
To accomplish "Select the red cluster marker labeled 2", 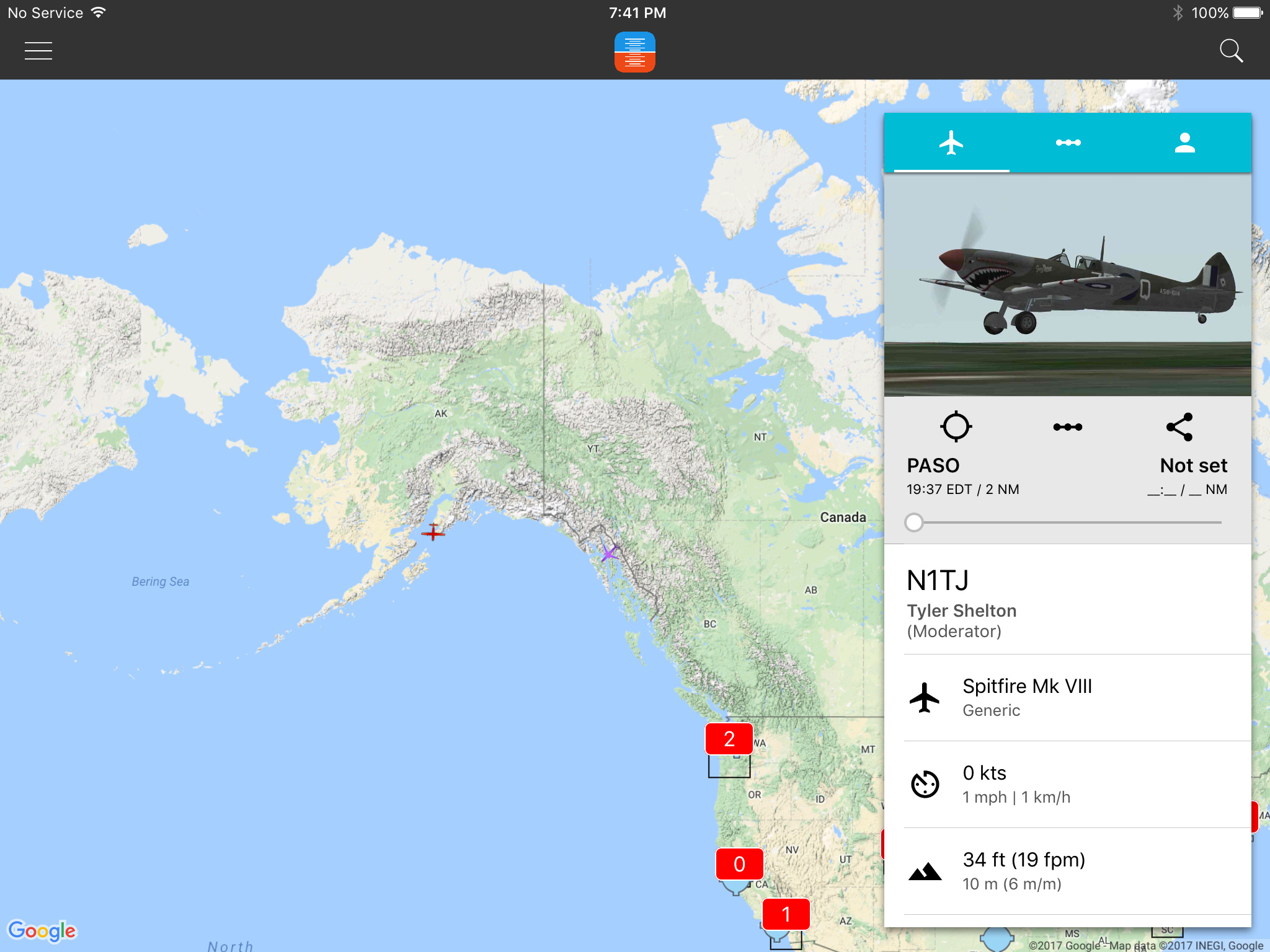I will click(729, 739).
